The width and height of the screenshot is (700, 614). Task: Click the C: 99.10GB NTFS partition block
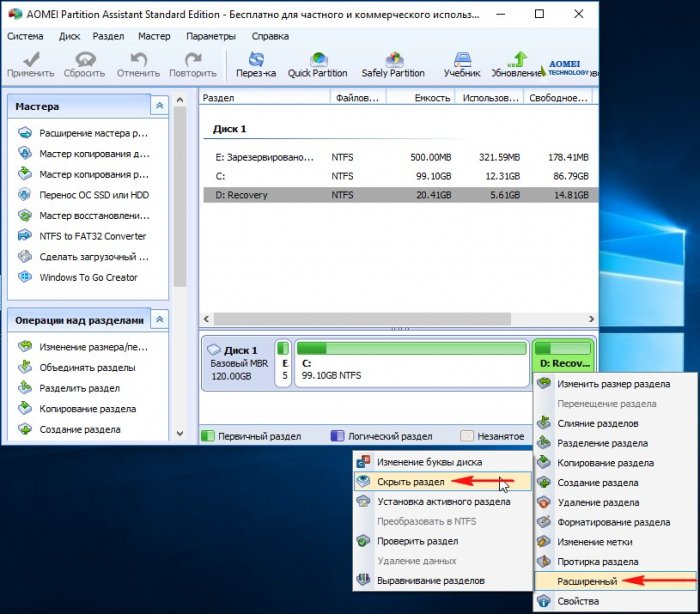point(412,363)
